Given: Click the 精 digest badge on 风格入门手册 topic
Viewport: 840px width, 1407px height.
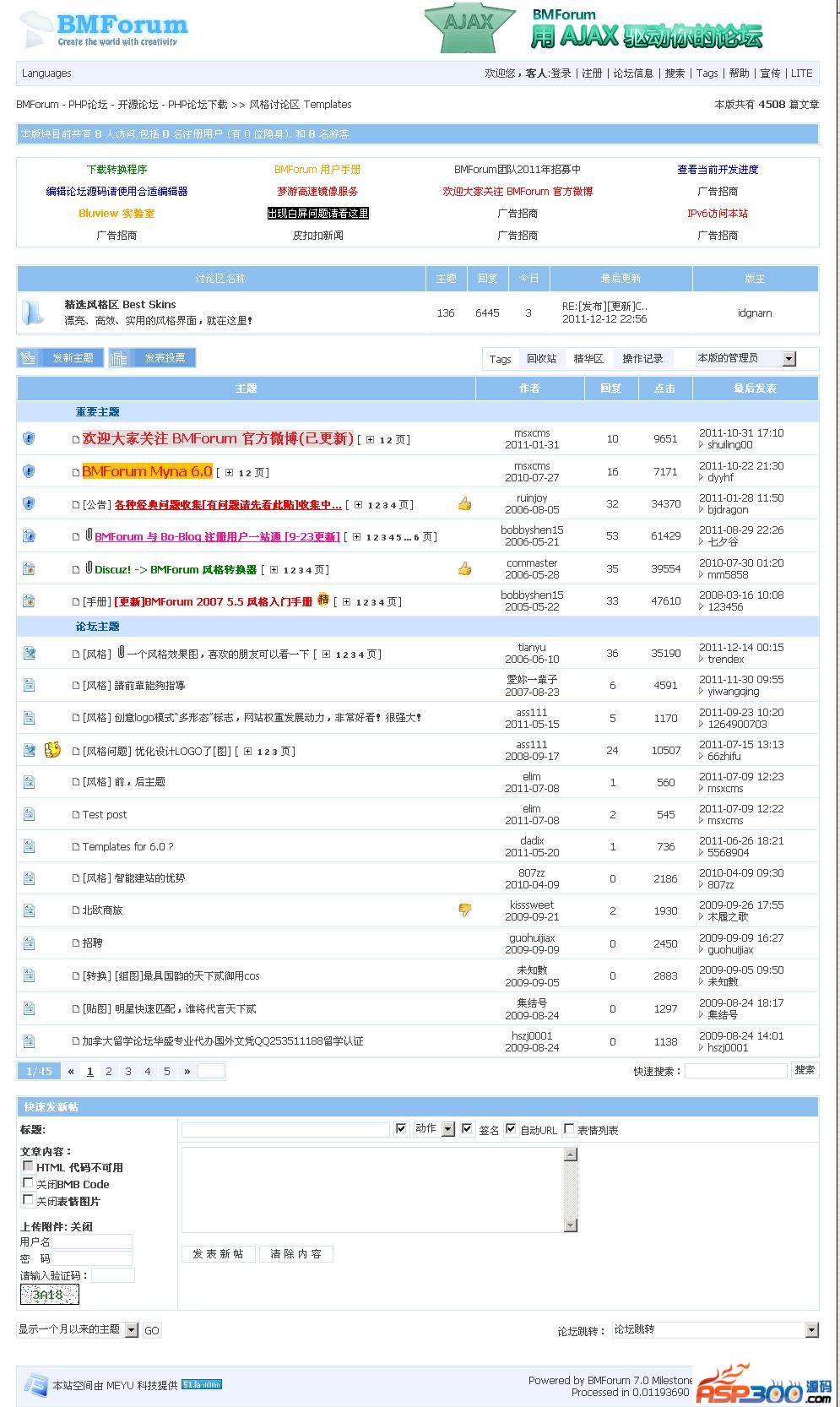Looking at the screenshot, I should tap(322, 600).
